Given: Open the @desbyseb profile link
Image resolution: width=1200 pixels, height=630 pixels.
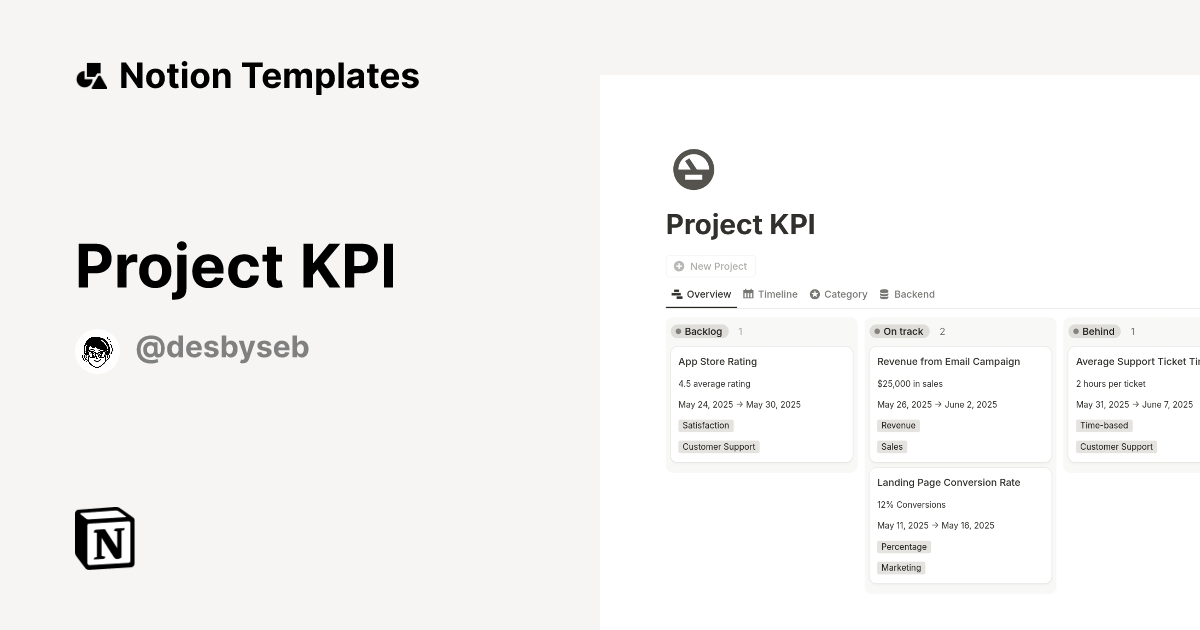Looking at the screenshot, I should pos(222,346).
